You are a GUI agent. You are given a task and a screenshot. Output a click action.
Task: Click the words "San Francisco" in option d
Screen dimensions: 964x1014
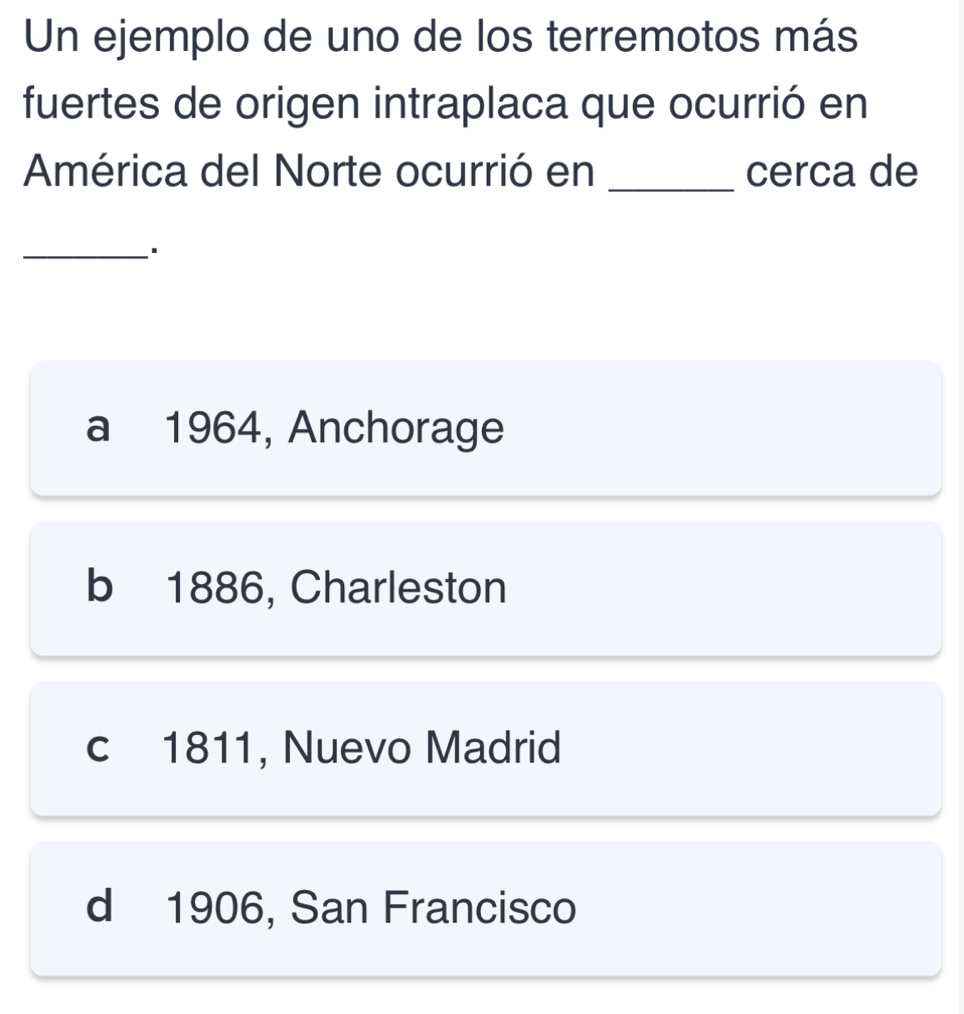coord(435,908)
